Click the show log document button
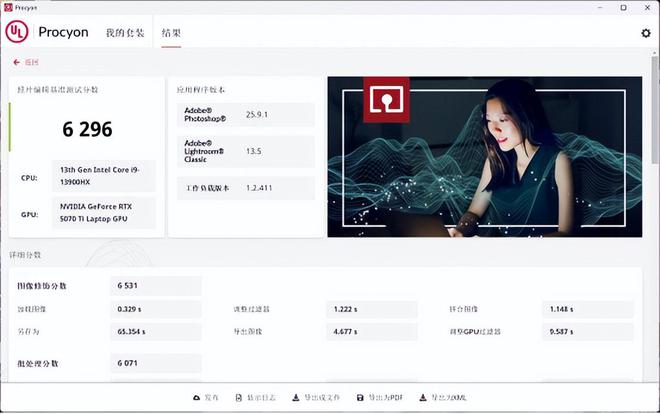Image resolution: width=660 pixels, height=414 pixels. click(255, 398)
